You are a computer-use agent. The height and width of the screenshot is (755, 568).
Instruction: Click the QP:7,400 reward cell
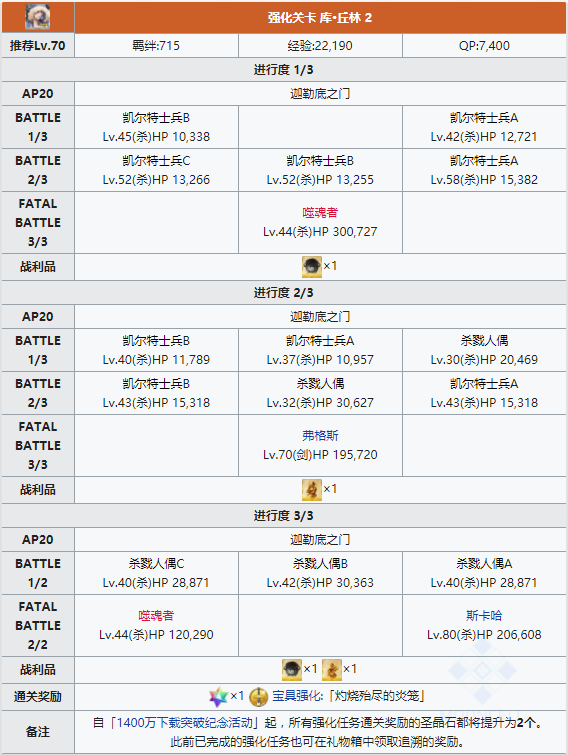tap(484, 46)
